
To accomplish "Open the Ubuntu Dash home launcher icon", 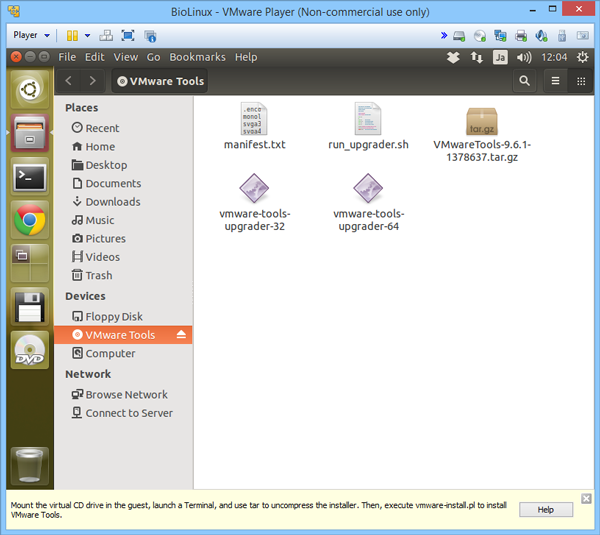I will click(x=30, y=90).
